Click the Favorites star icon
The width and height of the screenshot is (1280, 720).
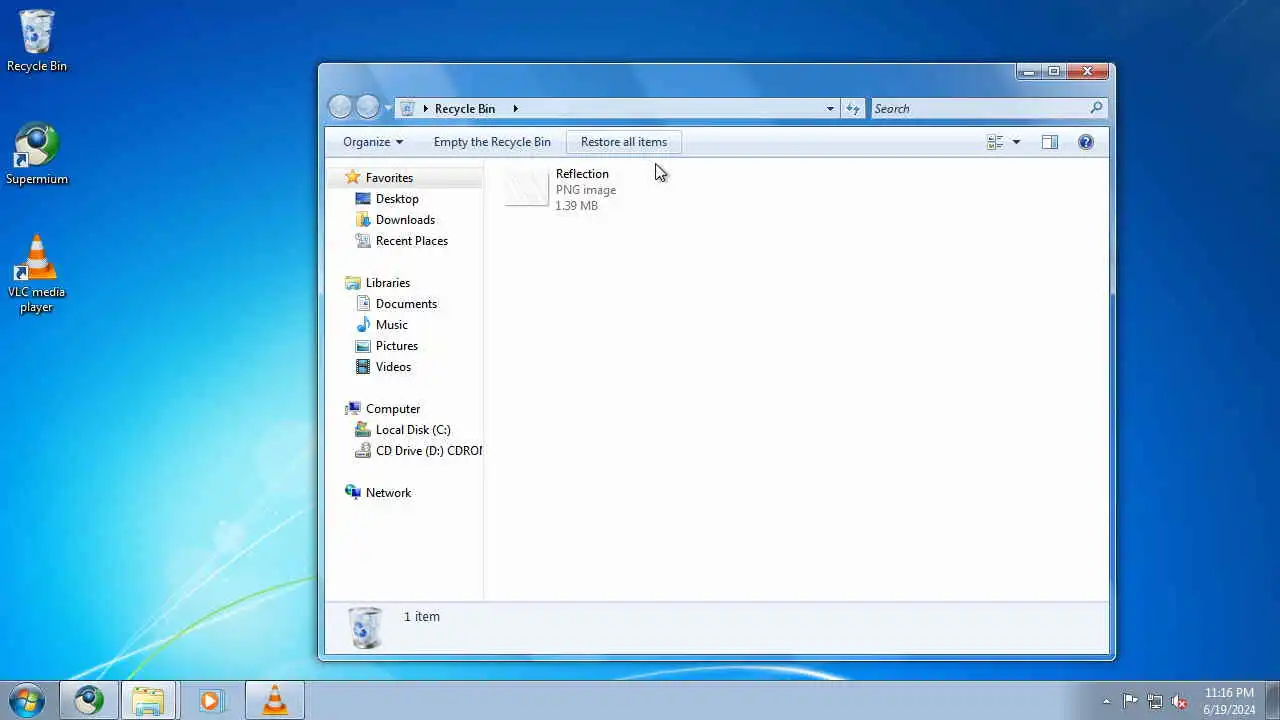(352, 177)
